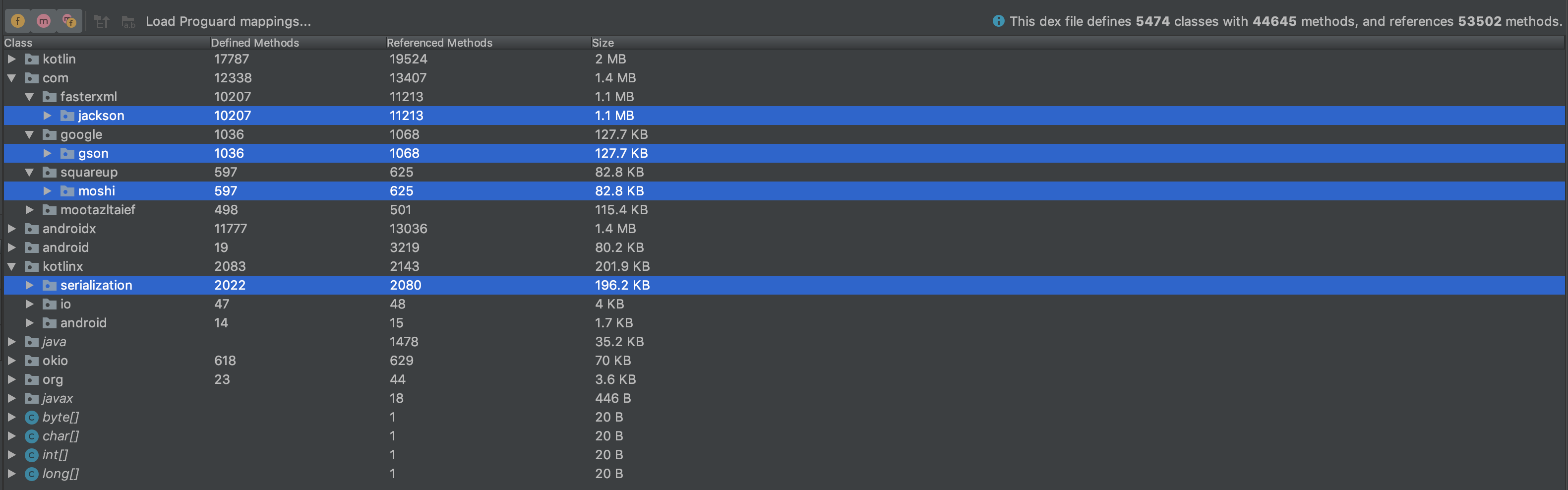Screen dimensions: 1568x490
Task: Expand the mootazltaief package node
Action: 29,210
